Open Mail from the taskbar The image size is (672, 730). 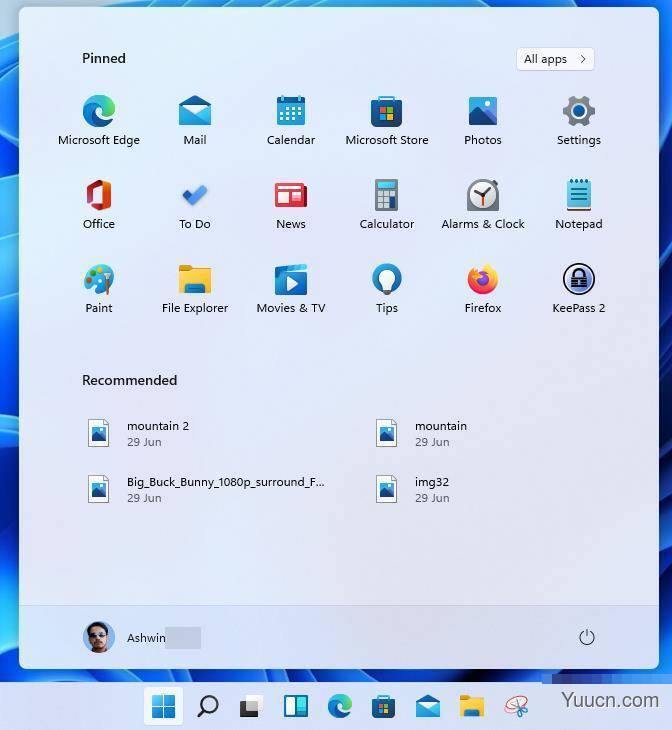(x=428, y=706)
